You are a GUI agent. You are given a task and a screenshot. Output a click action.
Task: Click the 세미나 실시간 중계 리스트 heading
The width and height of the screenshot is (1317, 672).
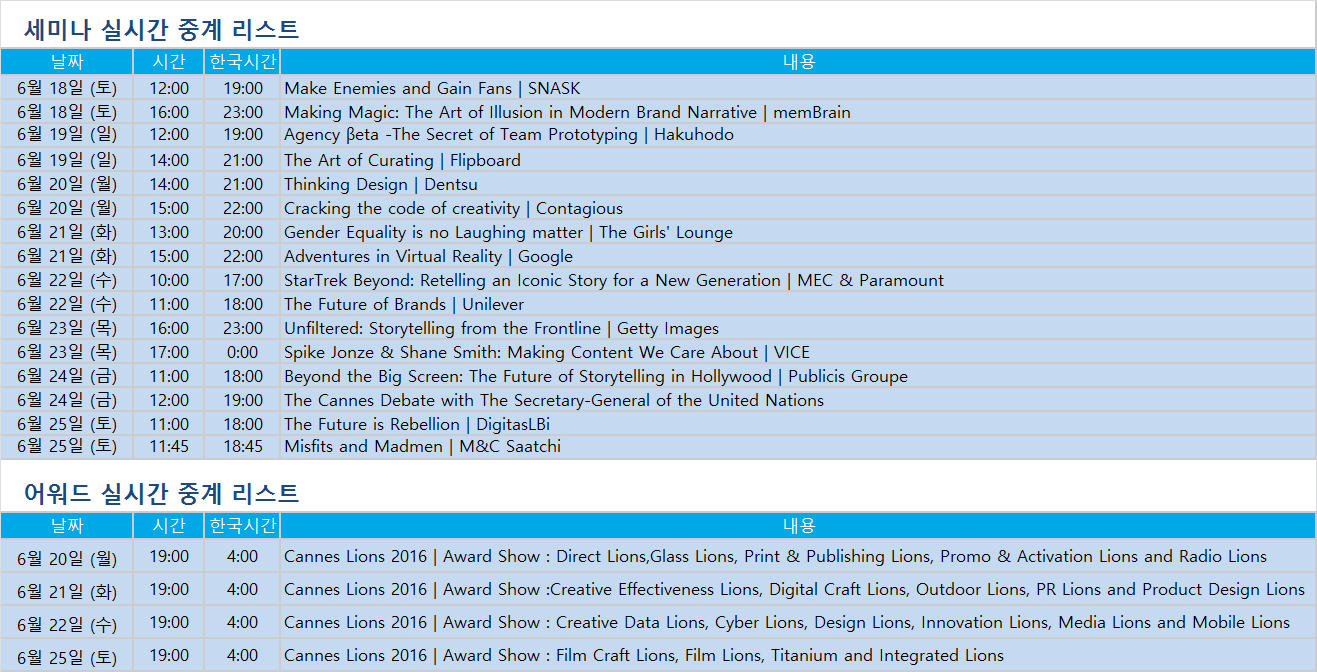[162, 29]
